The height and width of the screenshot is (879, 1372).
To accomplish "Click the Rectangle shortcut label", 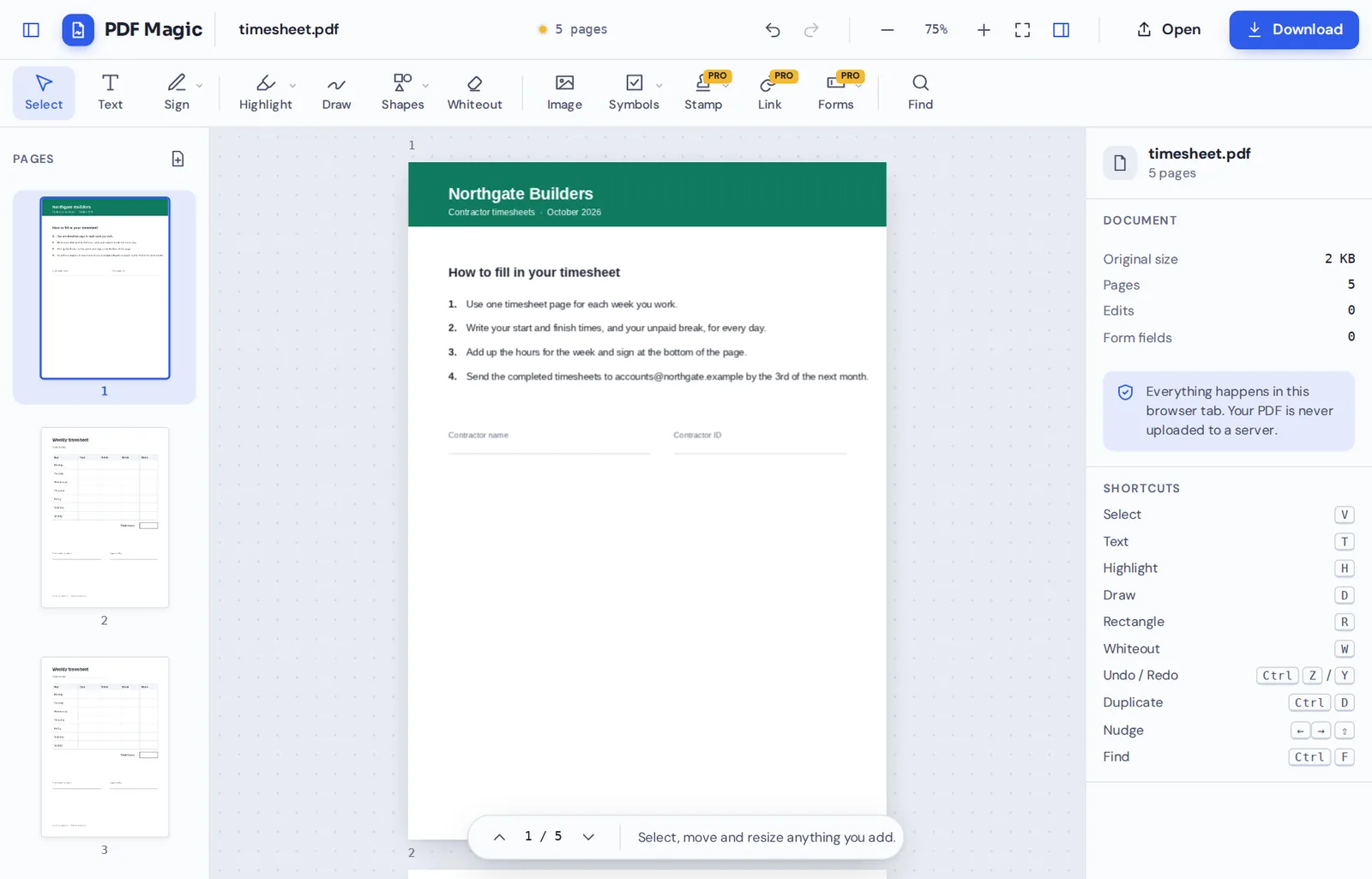I will [x=1134, y=622].
